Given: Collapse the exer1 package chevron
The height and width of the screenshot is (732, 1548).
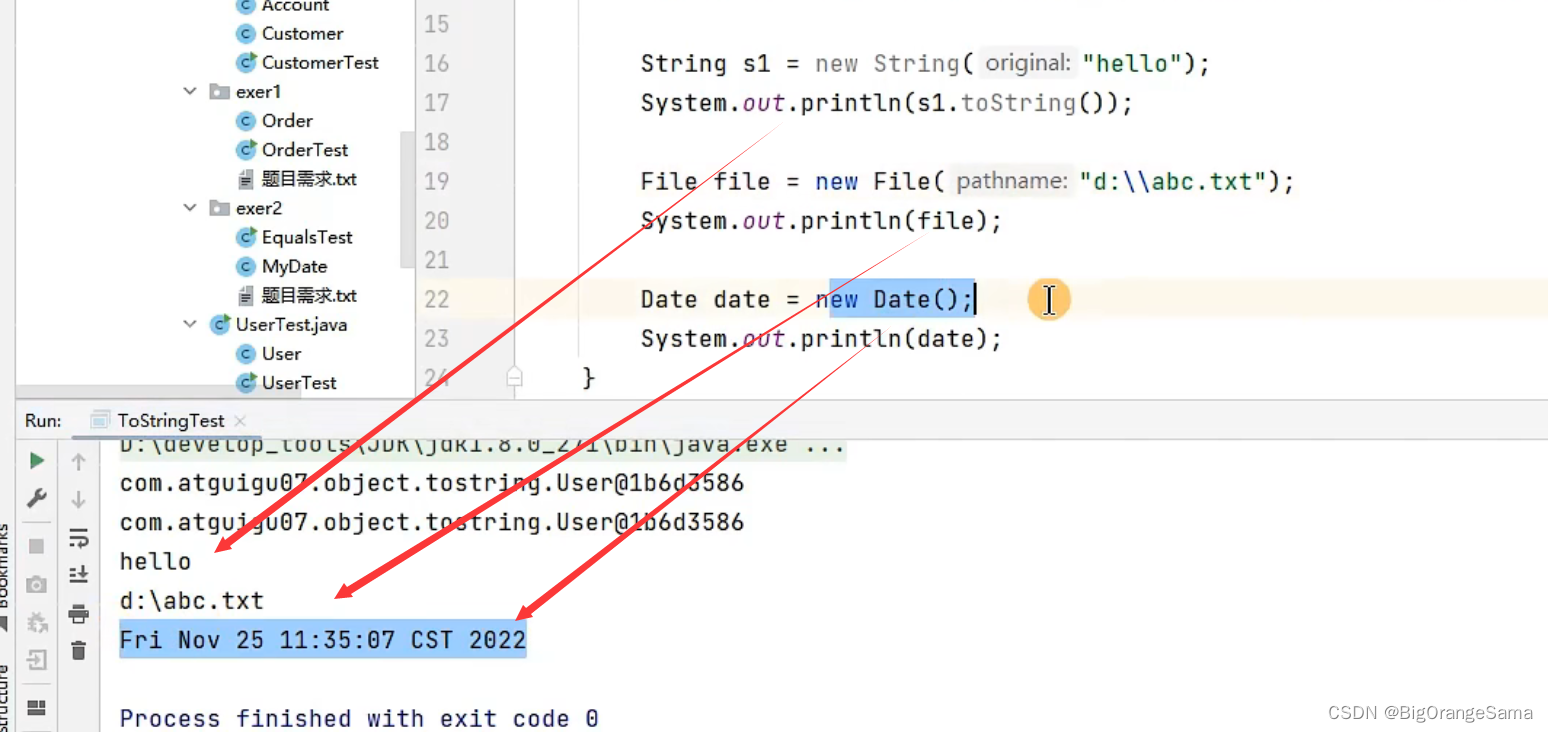Looking at the screenshot, I should tap(190, 91).
